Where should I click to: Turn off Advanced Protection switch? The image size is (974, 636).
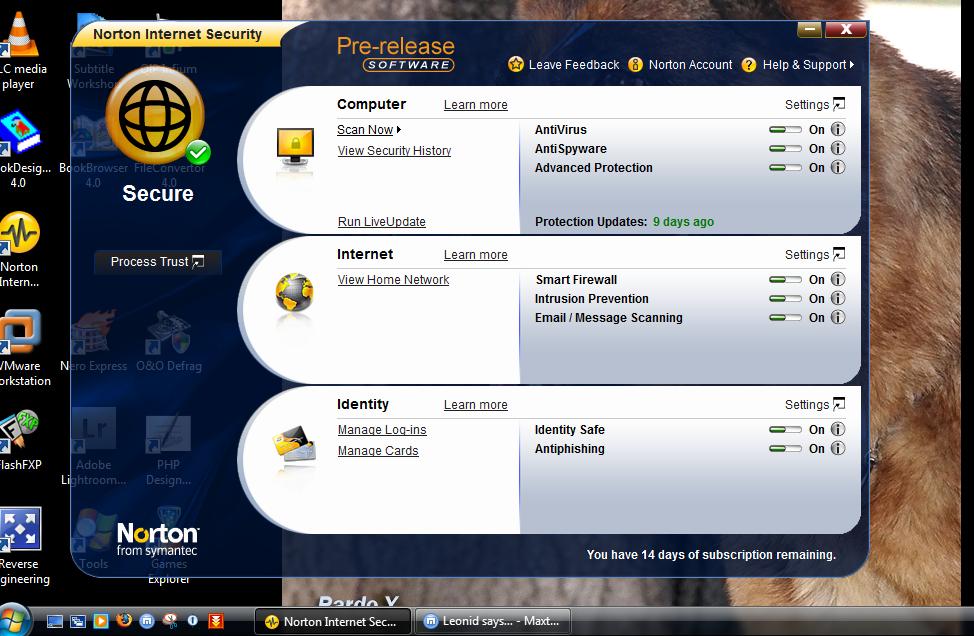pos(785,168)
